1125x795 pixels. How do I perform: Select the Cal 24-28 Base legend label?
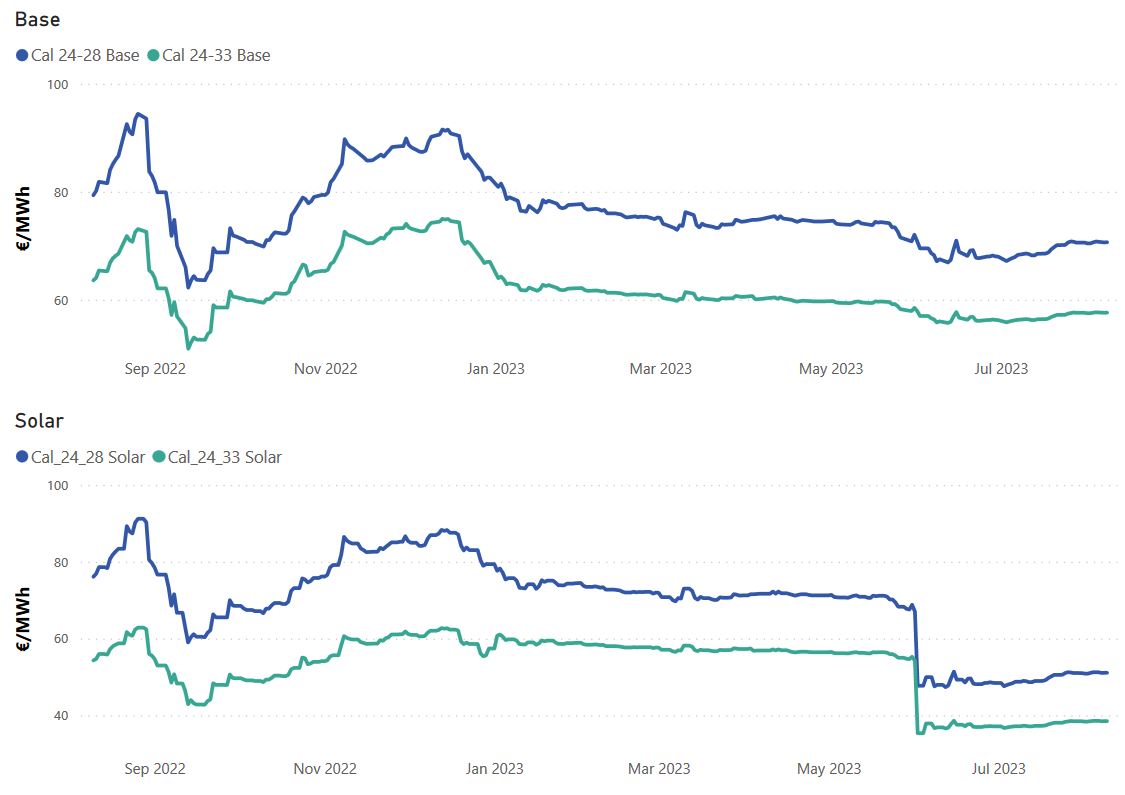coord(85,56)
